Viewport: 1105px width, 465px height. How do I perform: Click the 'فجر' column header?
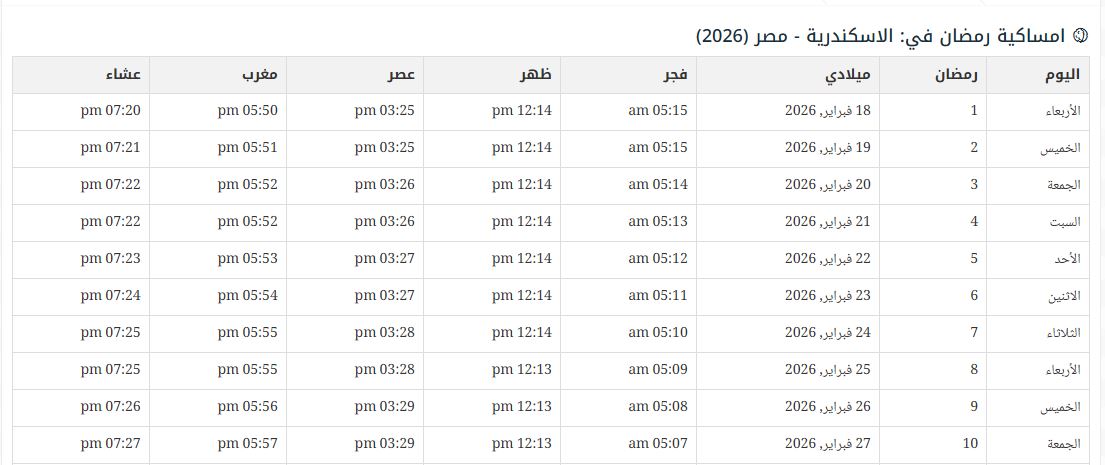672,74
